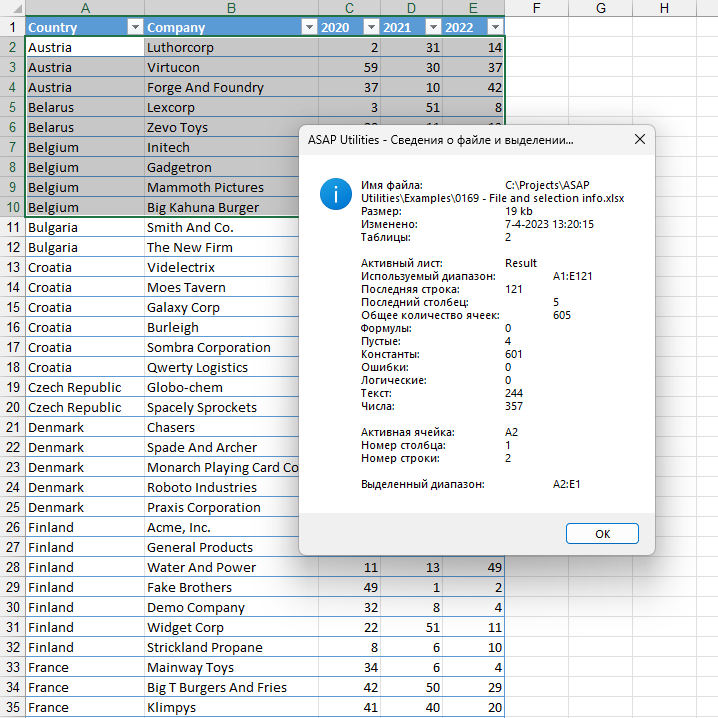Click cell containing Spacely Sprockets
Screen dimensions: 718x718
click(222, 408)
